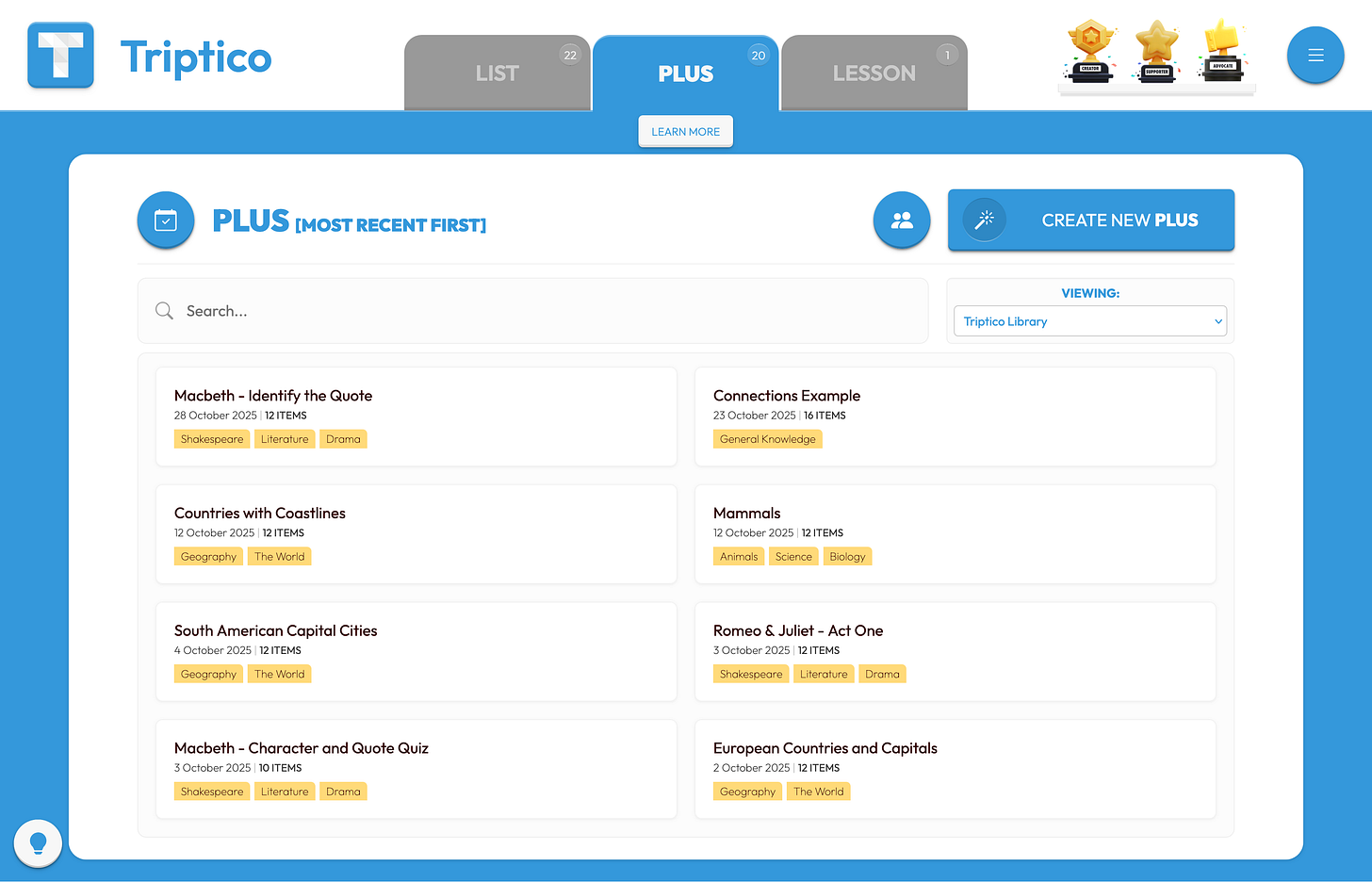
Task: Open the hamburger menu
Action: point(1315,56)
